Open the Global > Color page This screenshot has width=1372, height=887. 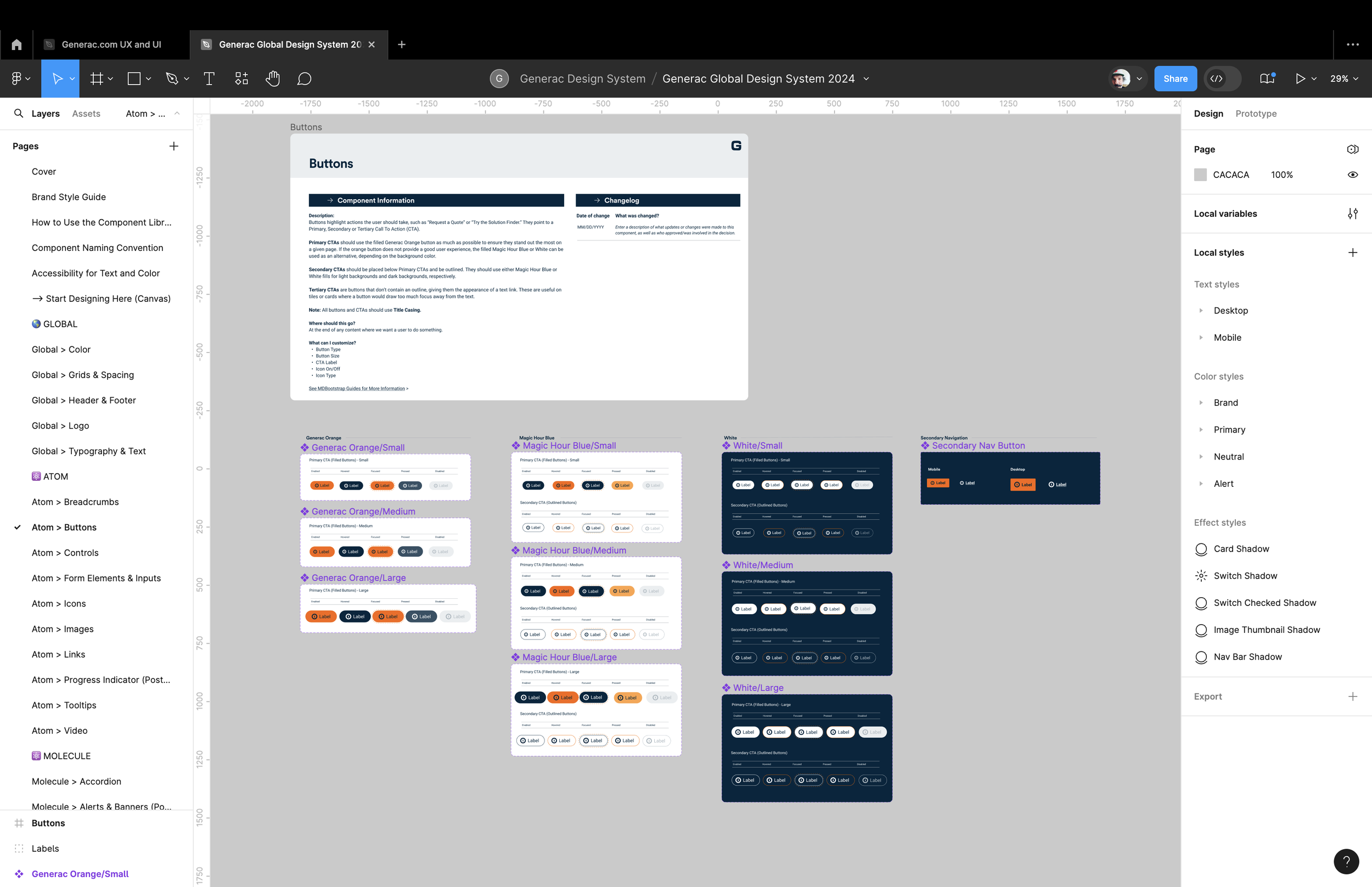pyautogui.click(x=61, y=350)
